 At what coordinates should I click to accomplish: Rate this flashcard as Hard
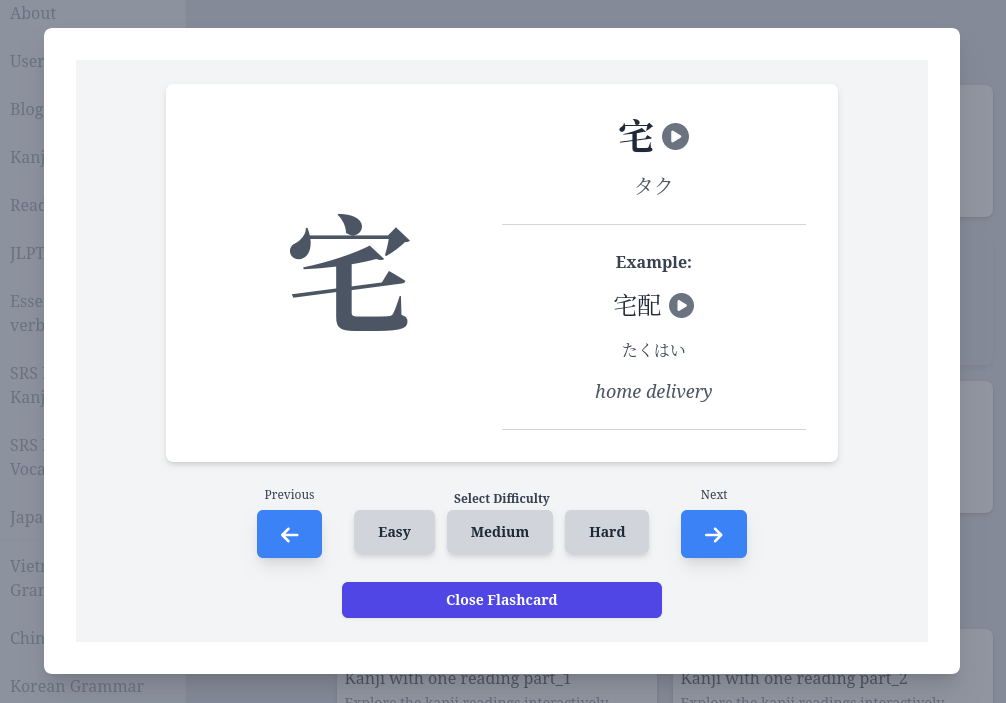(606, 532)
